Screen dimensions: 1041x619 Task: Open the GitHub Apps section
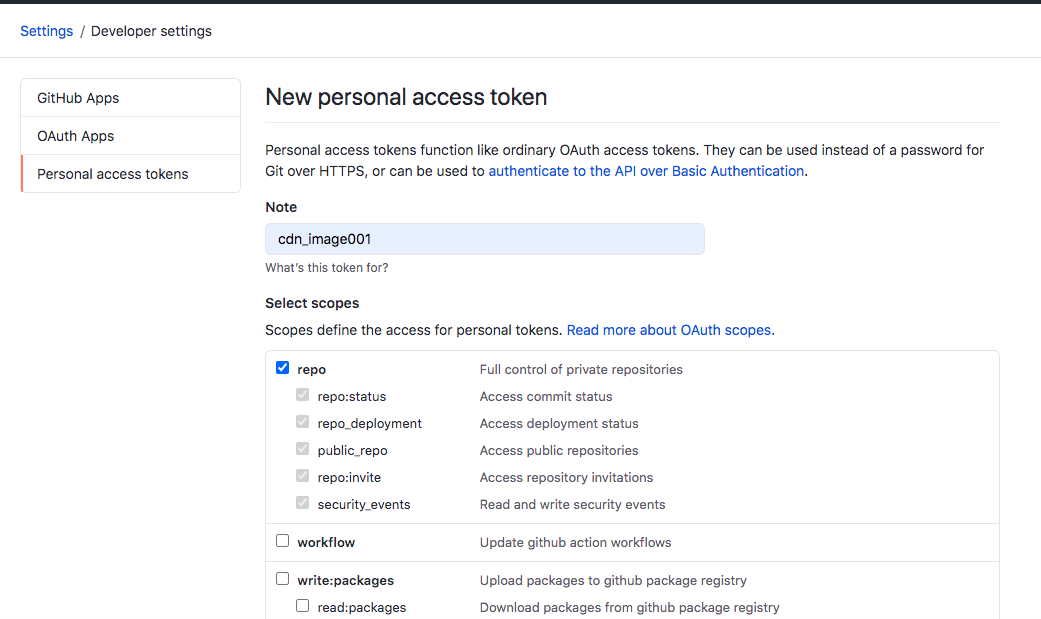(x=78, y=98)
